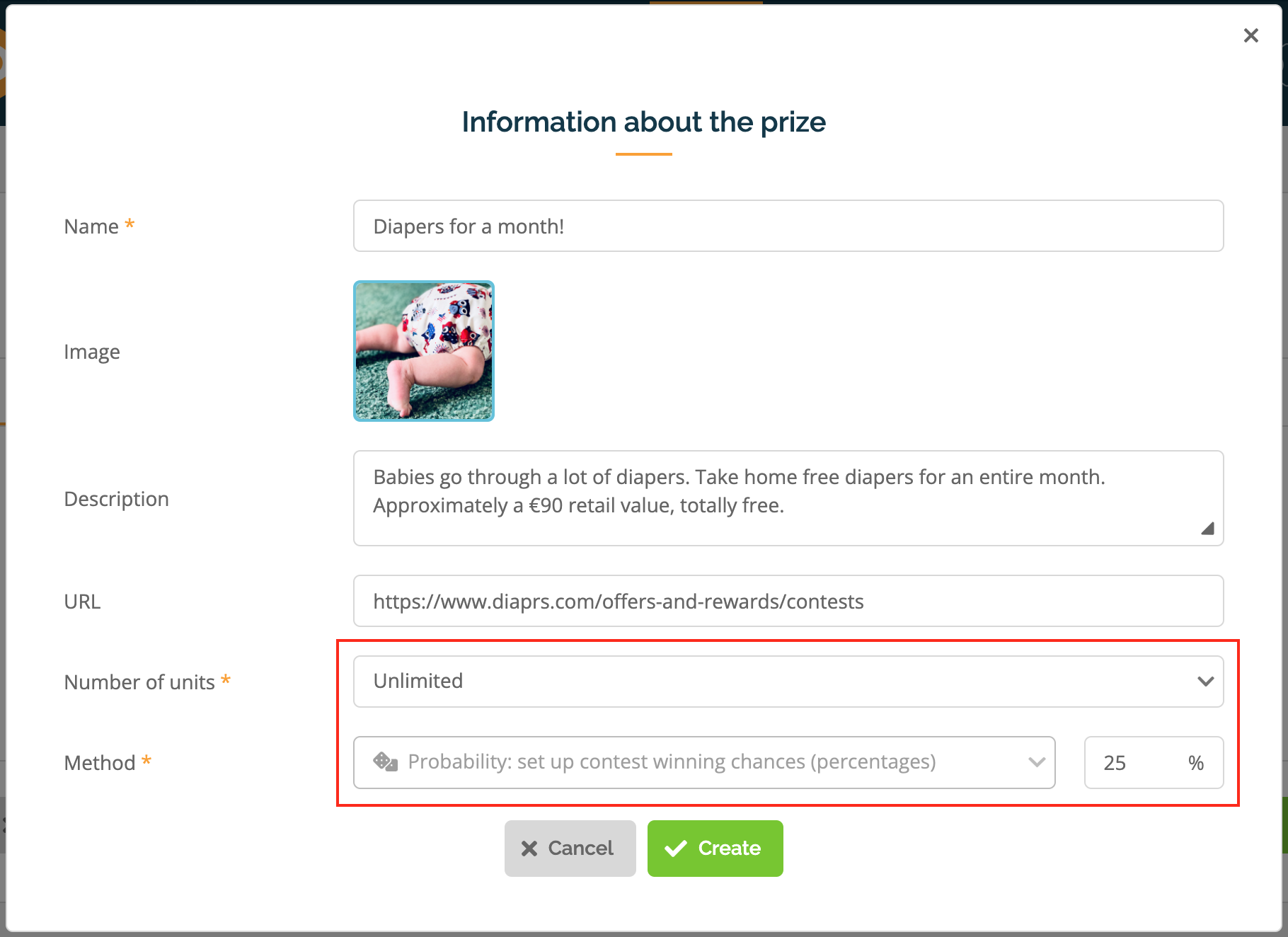Click the percent sign in probability box
Viewport: 1288px width, 937px height.
tap(1196, 763)
